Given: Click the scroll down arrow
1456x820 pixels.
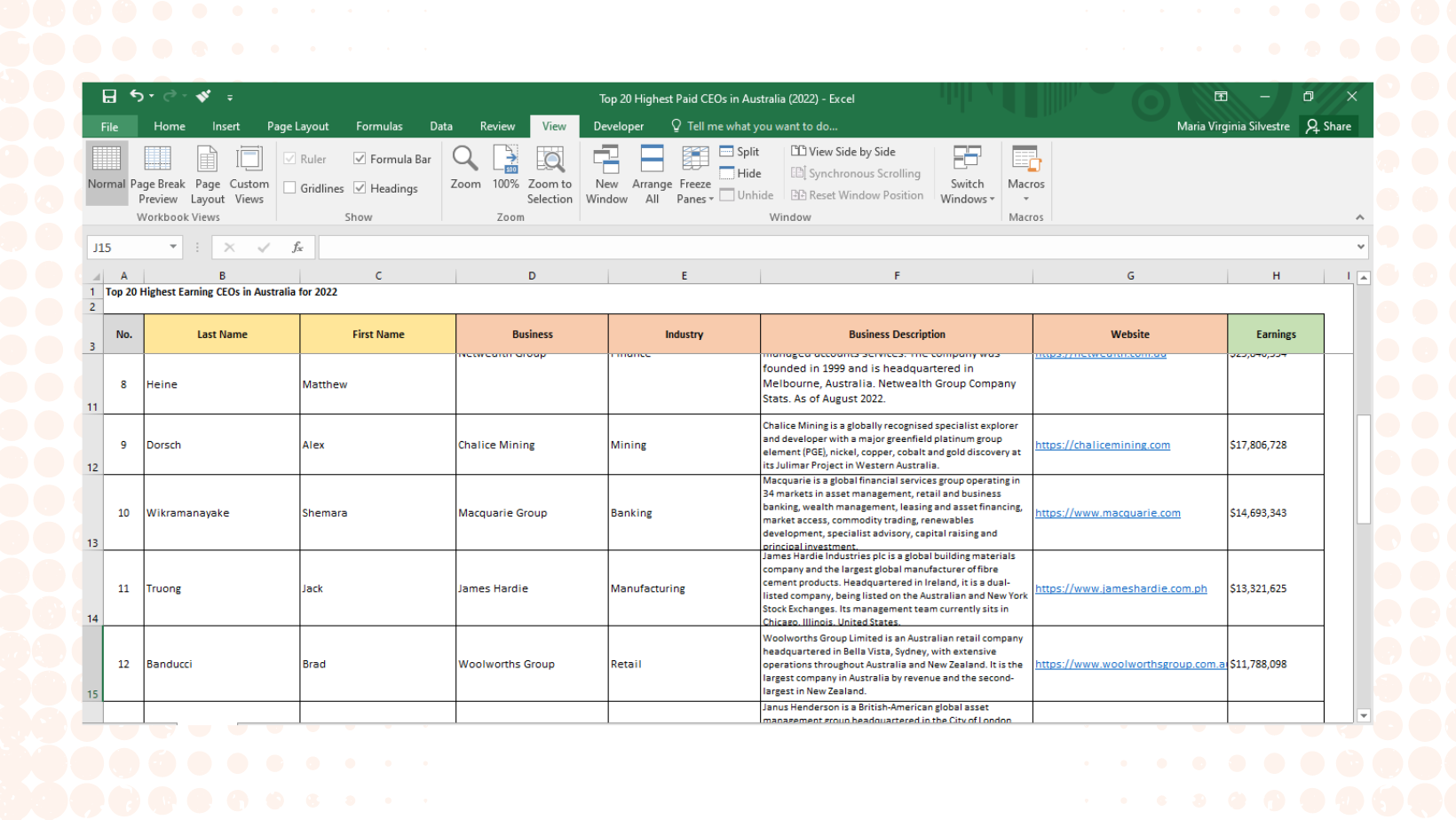Looking at the screenshot, I should (1364, 715).
